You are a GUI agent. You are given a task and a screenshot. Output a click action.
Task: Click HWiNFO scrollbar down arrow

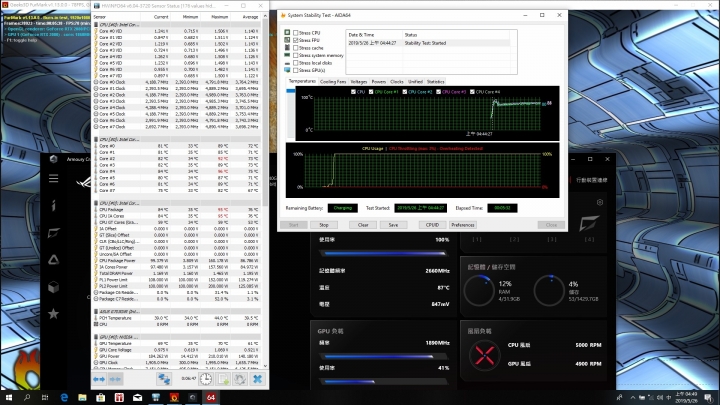click(265, 366)
